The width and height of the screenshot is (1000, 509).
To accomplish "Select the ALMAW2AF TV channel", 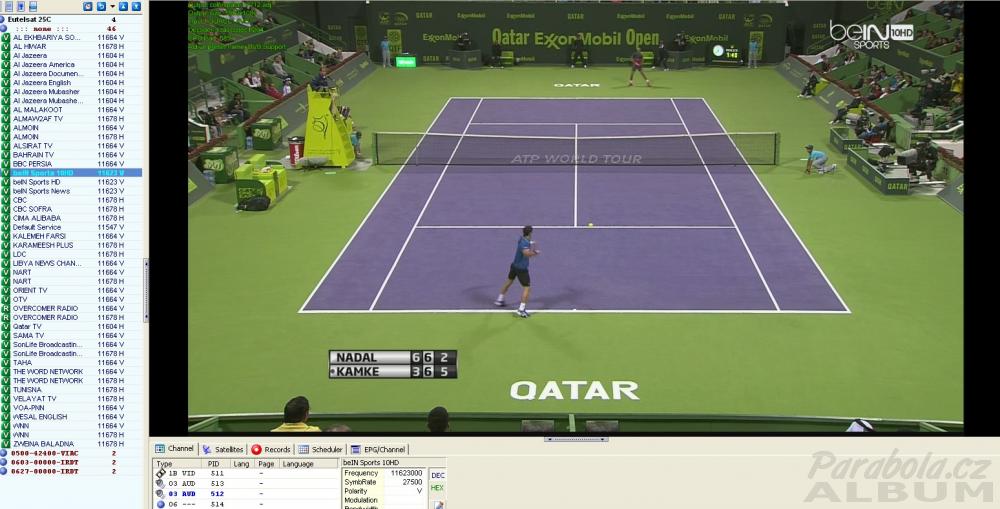I will click(x=71, y=119).
